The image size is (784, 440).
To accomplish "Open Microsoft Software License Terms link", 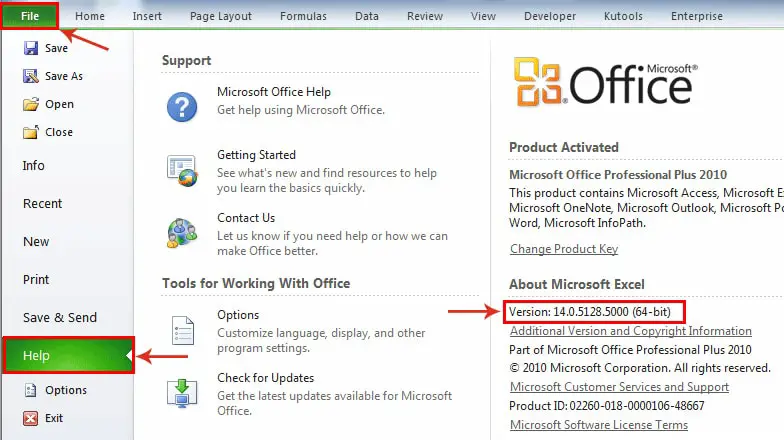I will pos(598,425).
